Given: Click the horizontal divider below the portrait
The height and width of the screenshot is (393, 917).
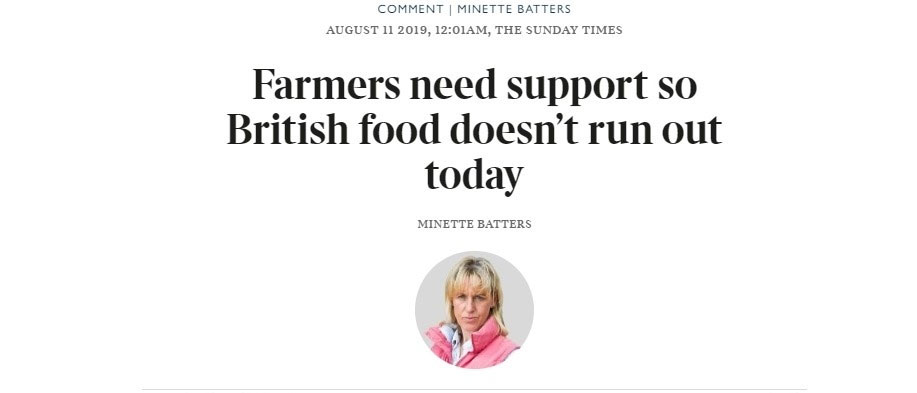Looking at the screenshot, I should (474, 389).
